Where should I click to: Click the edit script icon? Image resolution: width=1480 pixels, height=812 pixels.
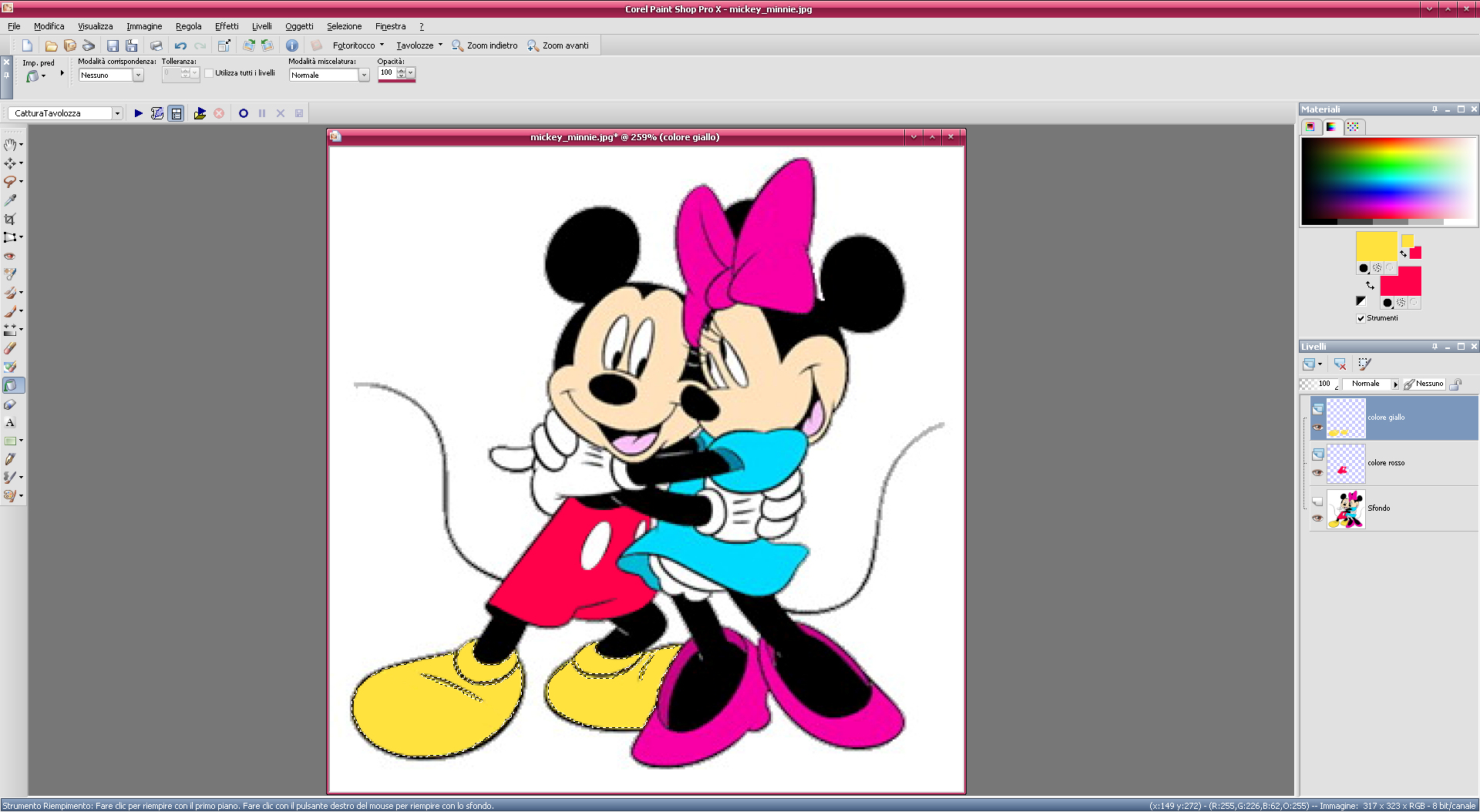pos(157,113)
